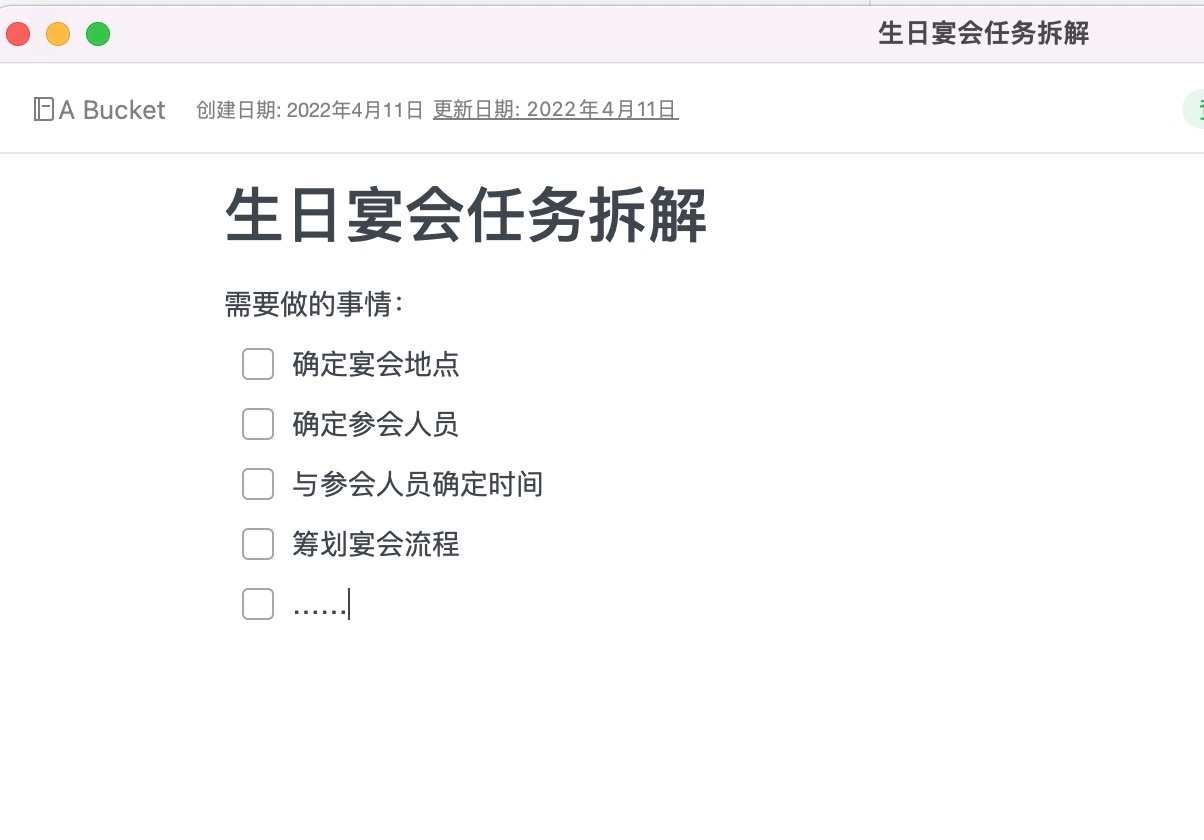Click the 确定宴会地点 task text

pyautogui.click(x=376, y=364)
